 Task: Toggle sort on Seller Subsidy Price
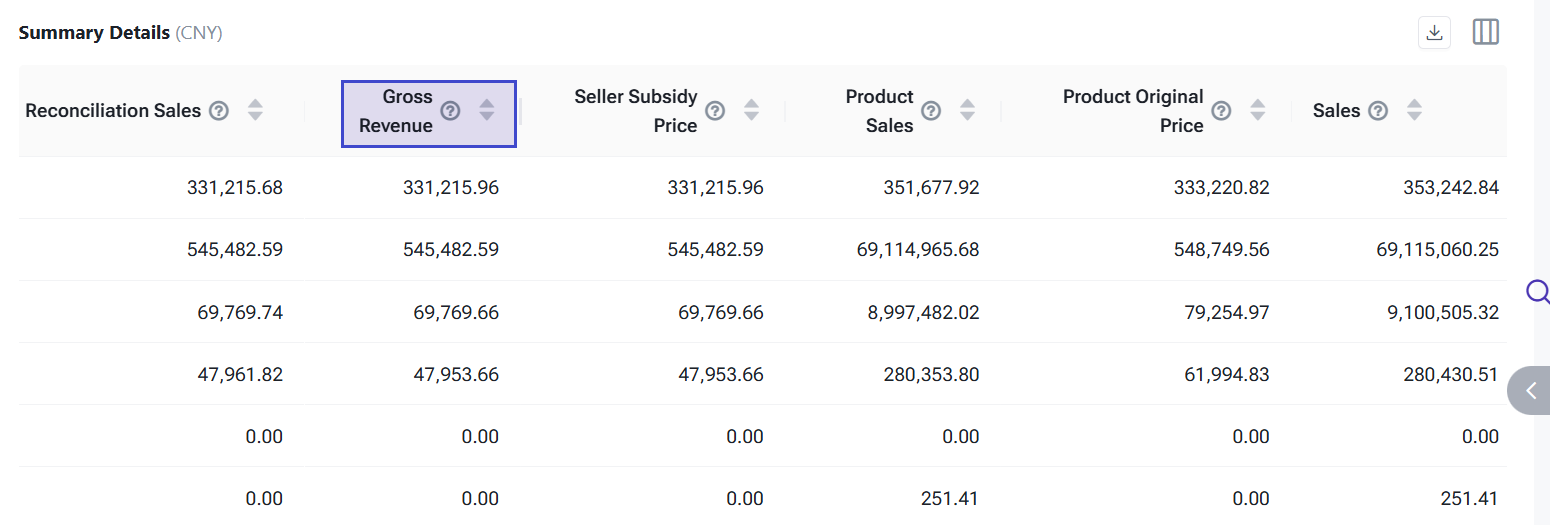pyautogui.click(x=751, y=111)
